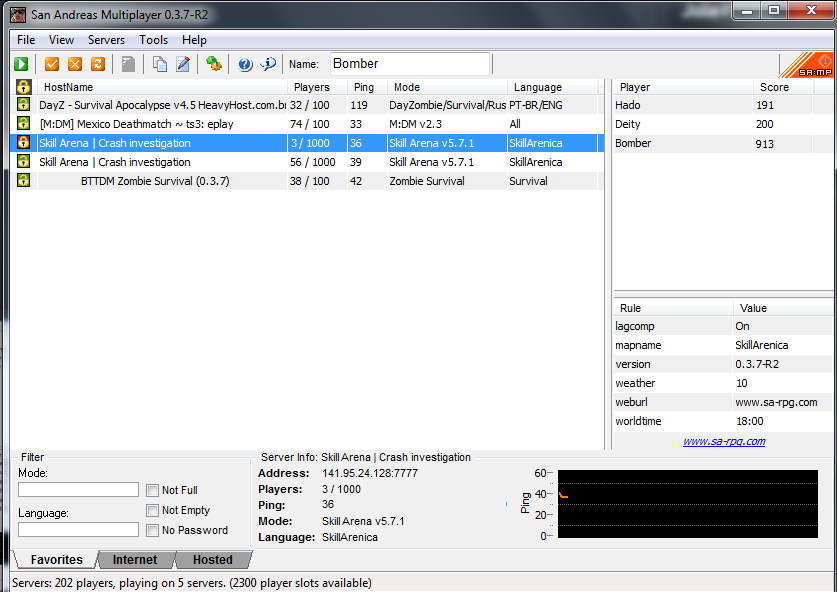Click the Rule column header
837x592 pixels.
674,308
